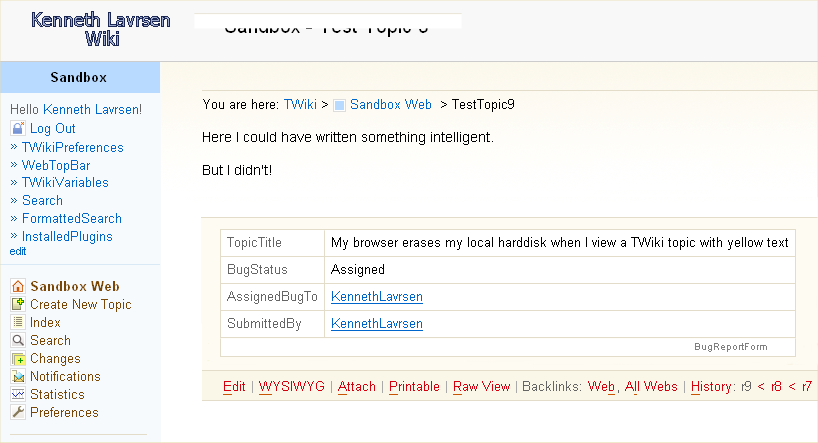Image resolution: width=818 pixels, height=443 pixels.
Task: Click the Sandbox Web home icon
Action: [18, 286]
